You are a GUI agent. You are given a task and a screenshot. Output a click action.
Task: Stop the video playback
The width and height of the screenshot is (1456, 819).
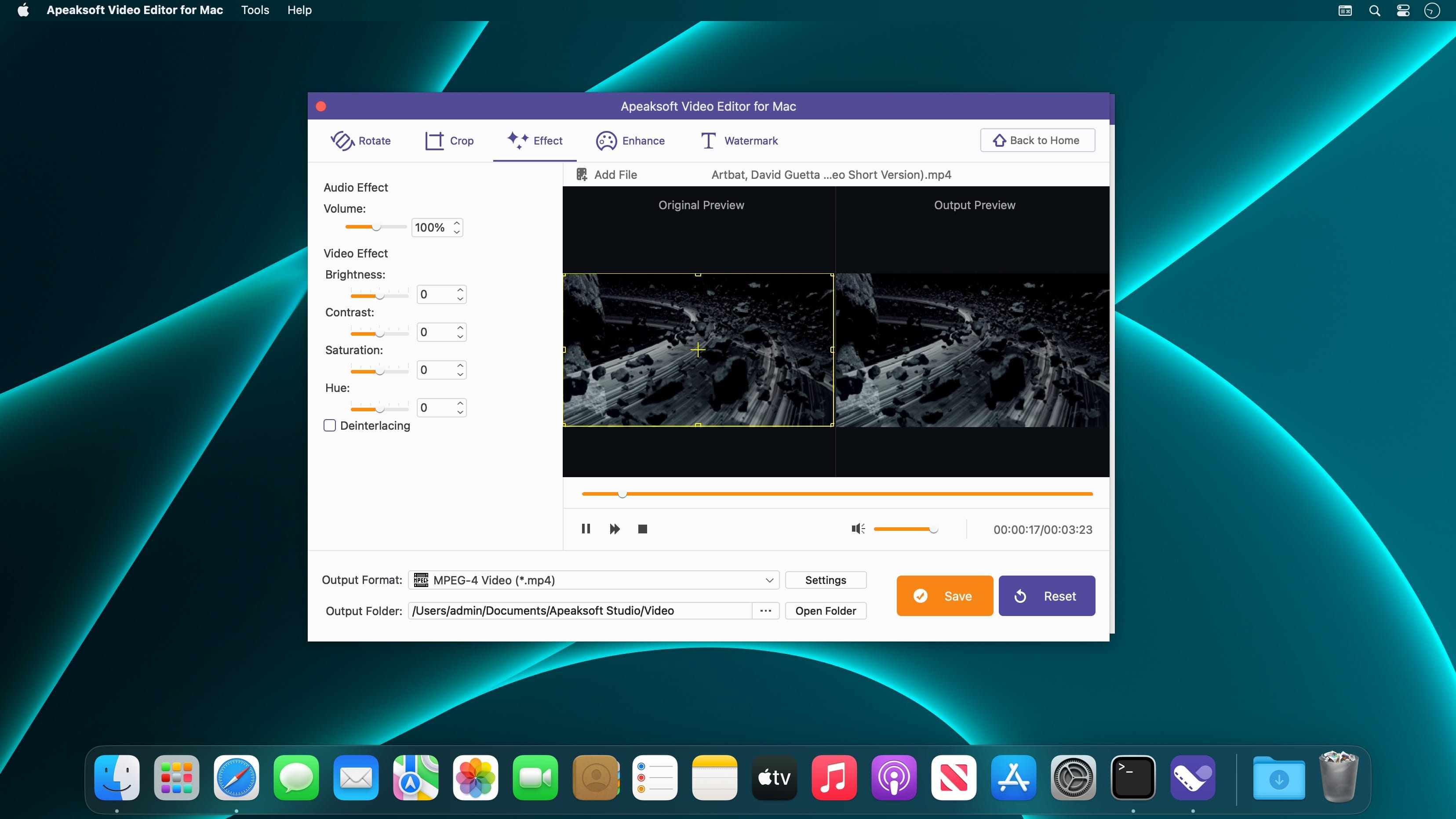click(x=642, y=529)
